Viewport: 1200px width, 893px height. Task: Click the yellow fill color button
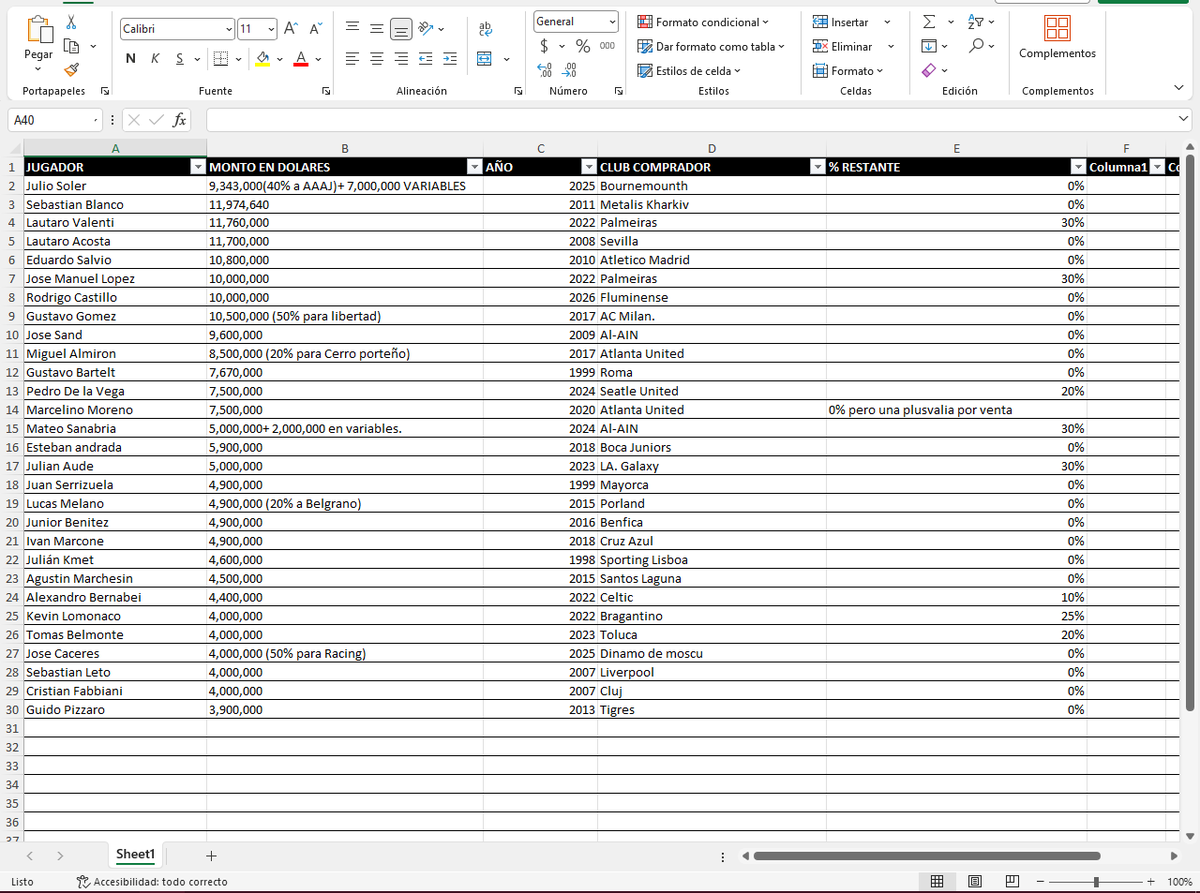(261, 59)
